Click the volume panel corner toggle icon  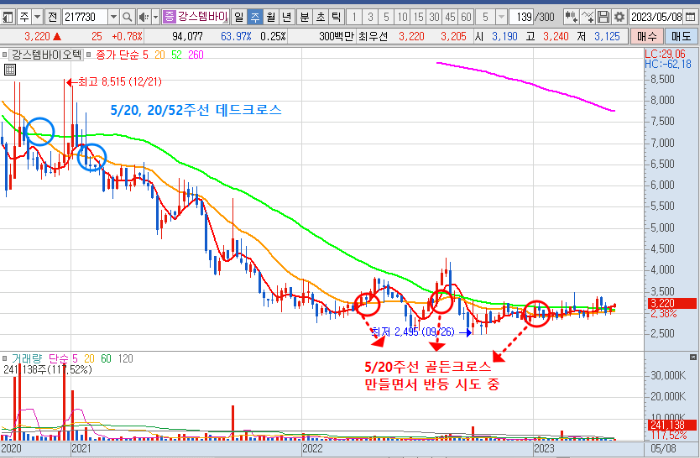(x=693, y=357)
